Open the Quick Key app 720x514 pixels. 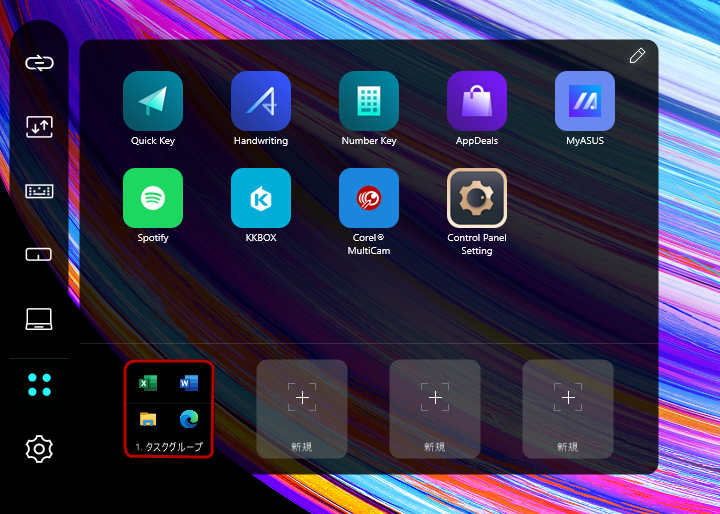coord(153,101)
